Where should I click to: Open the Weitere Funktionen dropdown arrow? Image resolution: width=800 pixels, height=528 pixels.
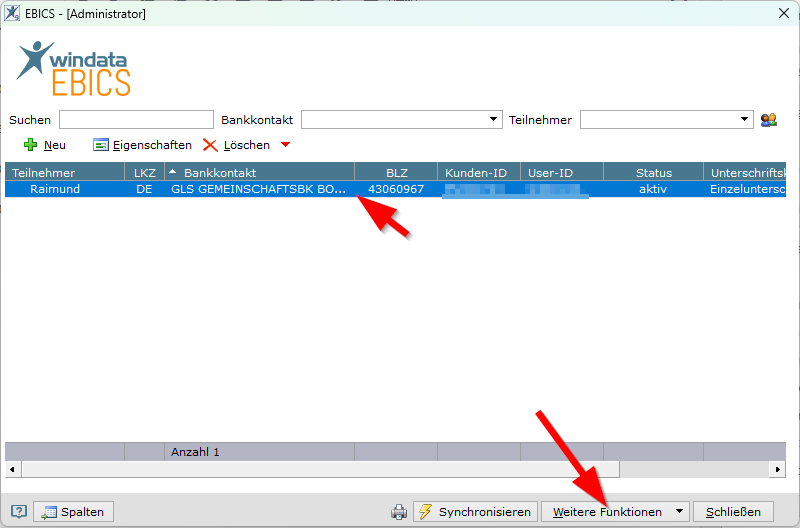coord(680,512)
